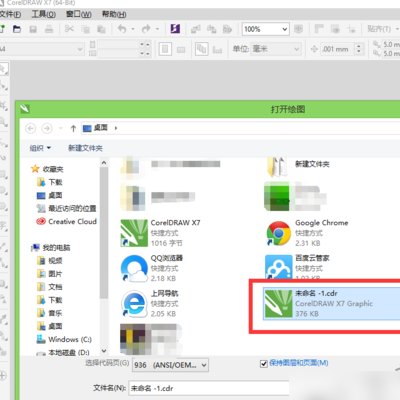Viewport: 400px width, 400px height.
Task: Click the Redo arrow icon
Action: point(146,29)
